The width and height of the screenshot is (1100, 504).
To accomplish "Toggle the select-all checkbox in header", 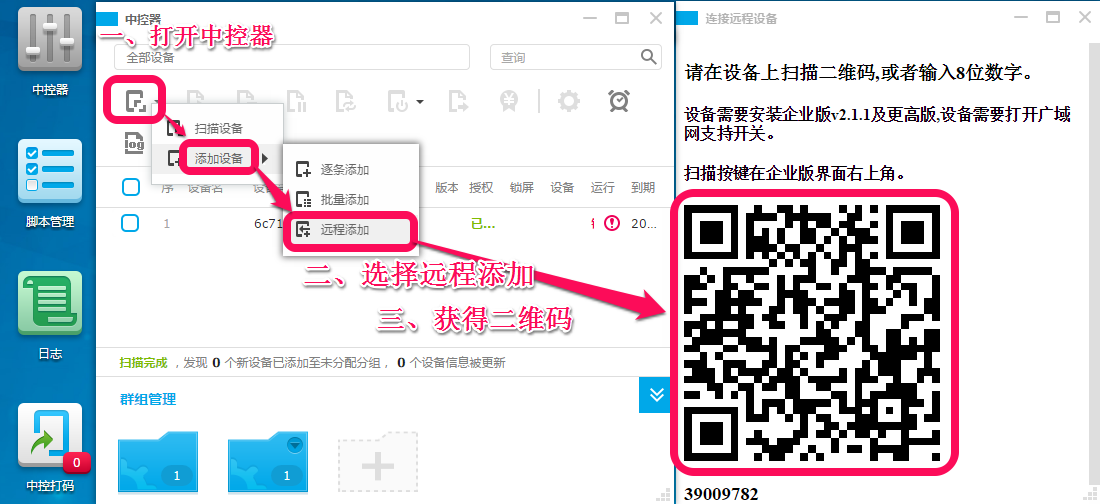I will 130,187.
